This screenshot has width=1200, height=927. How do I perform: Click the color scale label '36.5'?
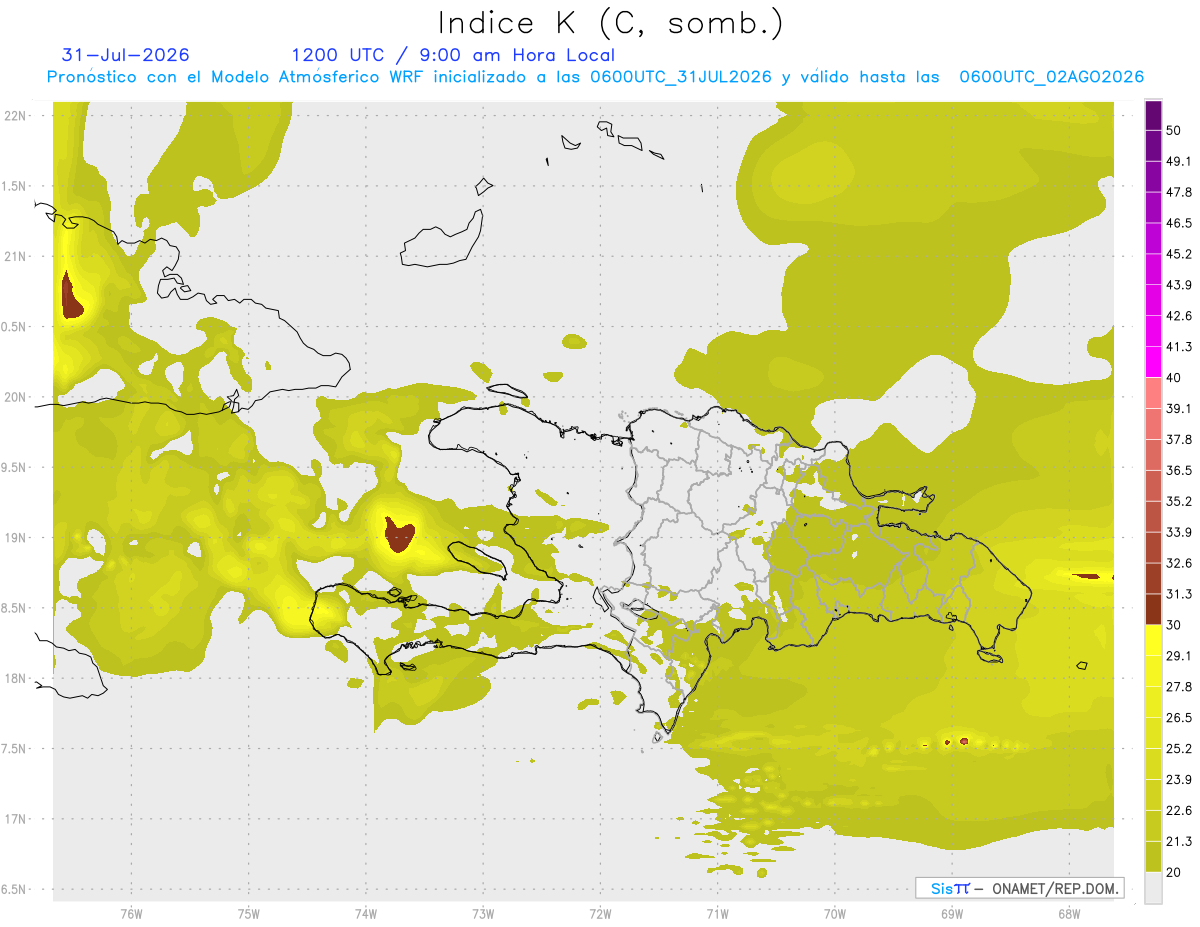click(1179, 470)
